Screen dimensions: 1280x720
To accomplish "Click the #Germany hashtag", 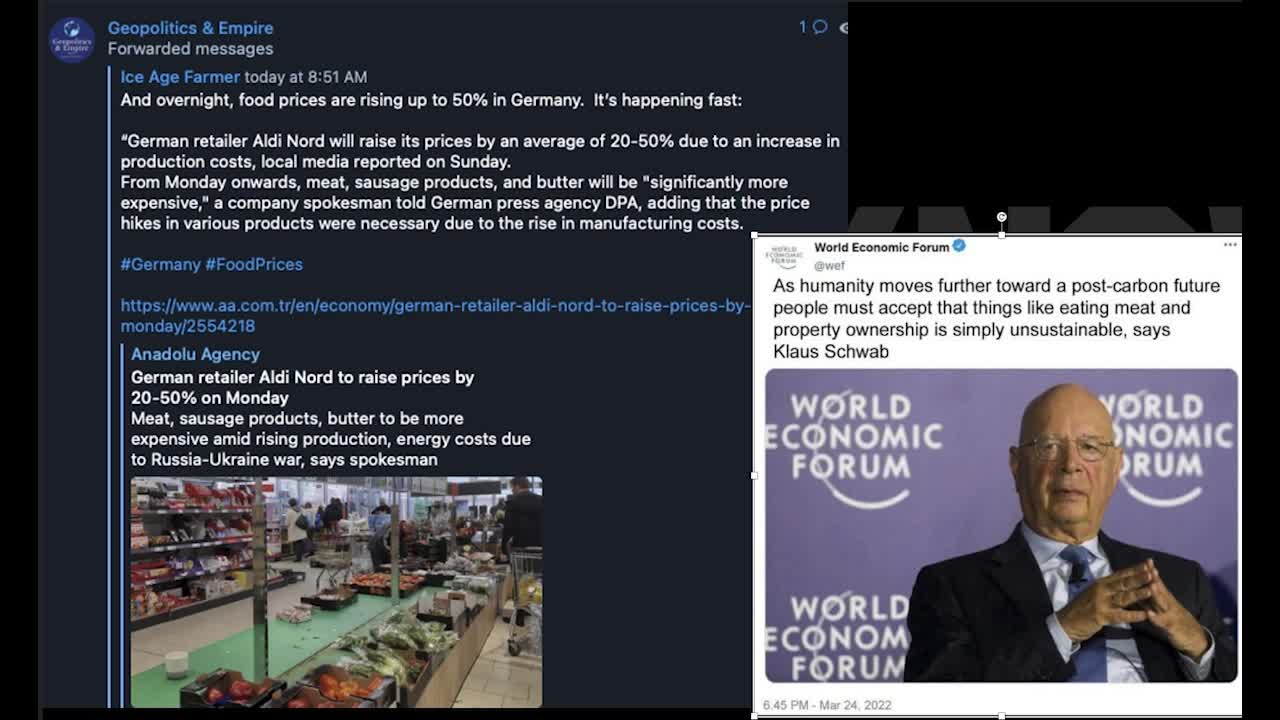I will (160, 264).
